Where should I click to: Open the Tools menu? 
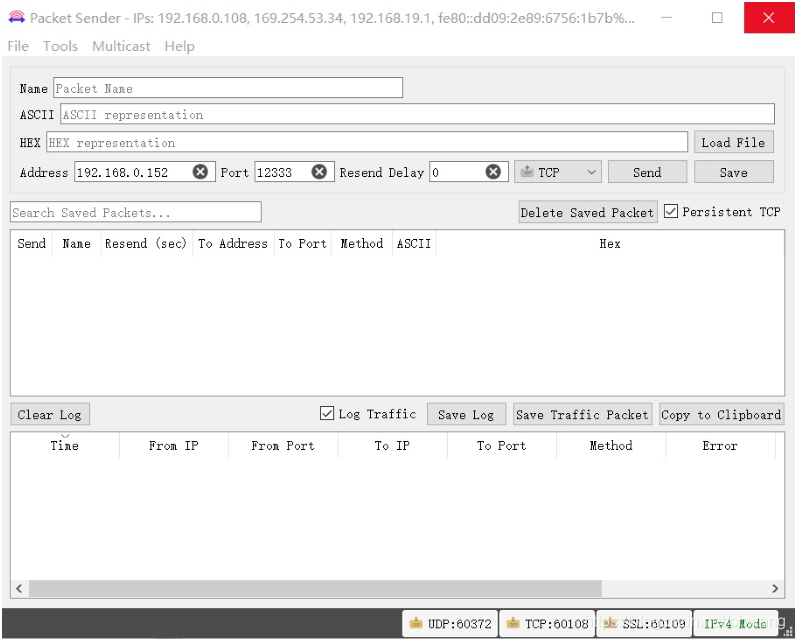pyautogui.click(x=60, y=46)
